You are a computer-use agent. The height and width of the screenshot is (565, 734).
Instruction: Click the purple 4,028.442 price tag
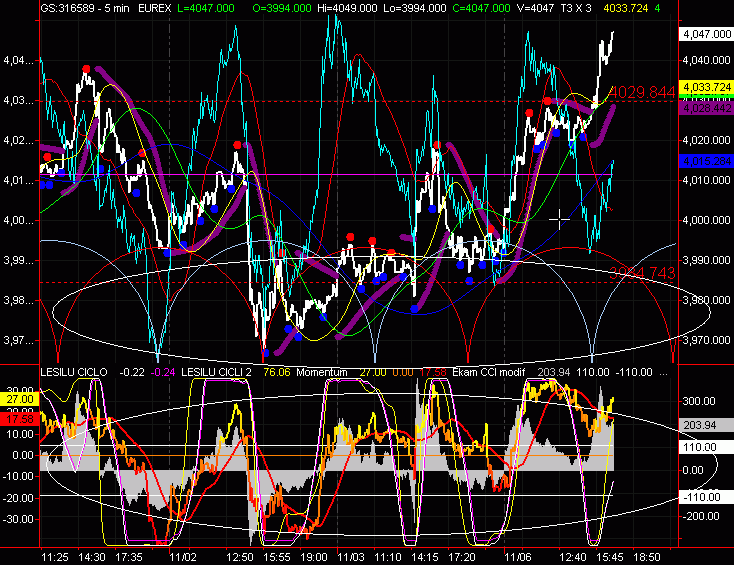click(x=707, y=108)
